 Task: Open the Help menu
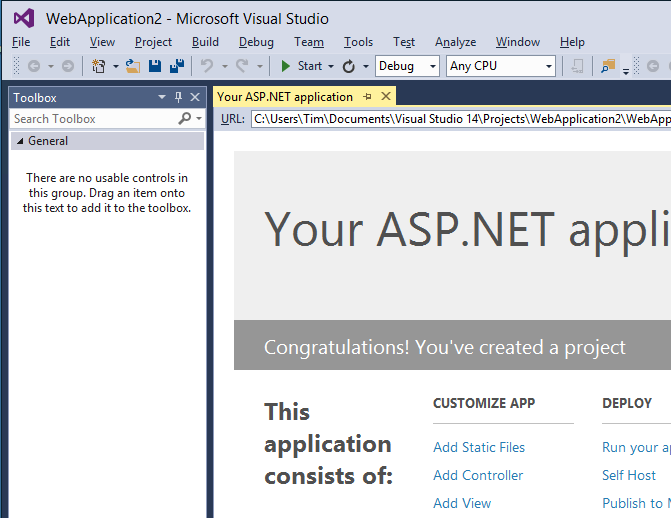(572, 42)
